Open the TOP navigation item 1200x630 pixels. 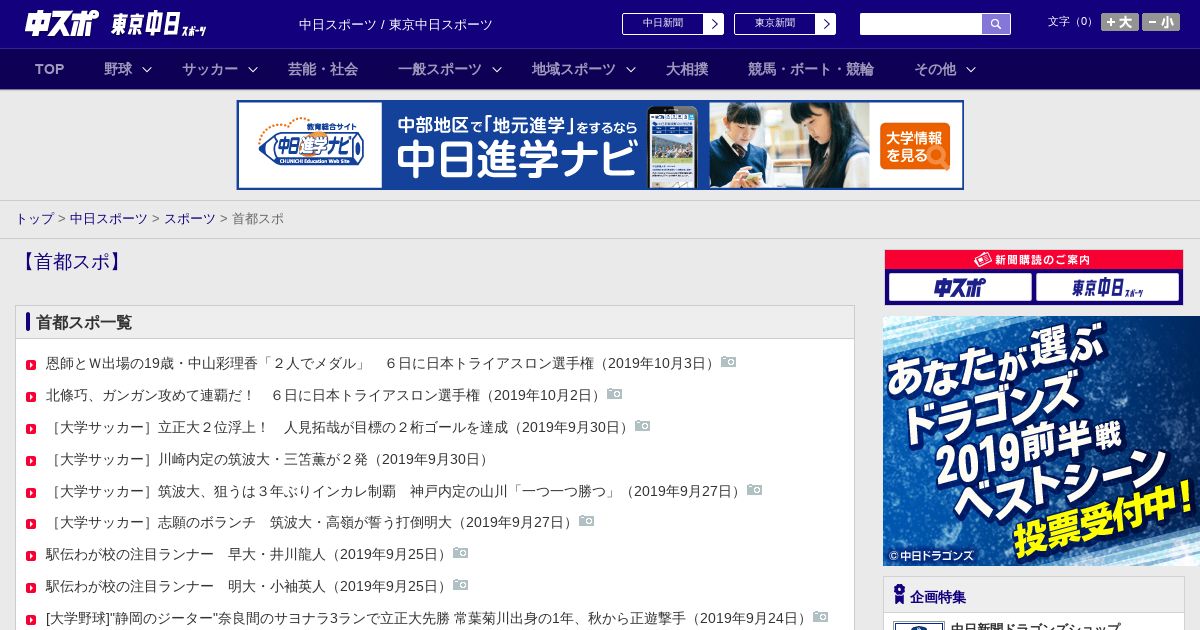point(50,69)
